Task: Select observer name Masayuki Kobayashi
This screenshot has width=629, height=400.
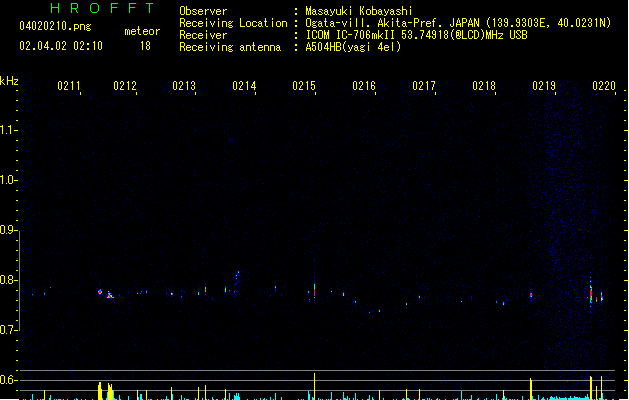Action: coord(359,11)
